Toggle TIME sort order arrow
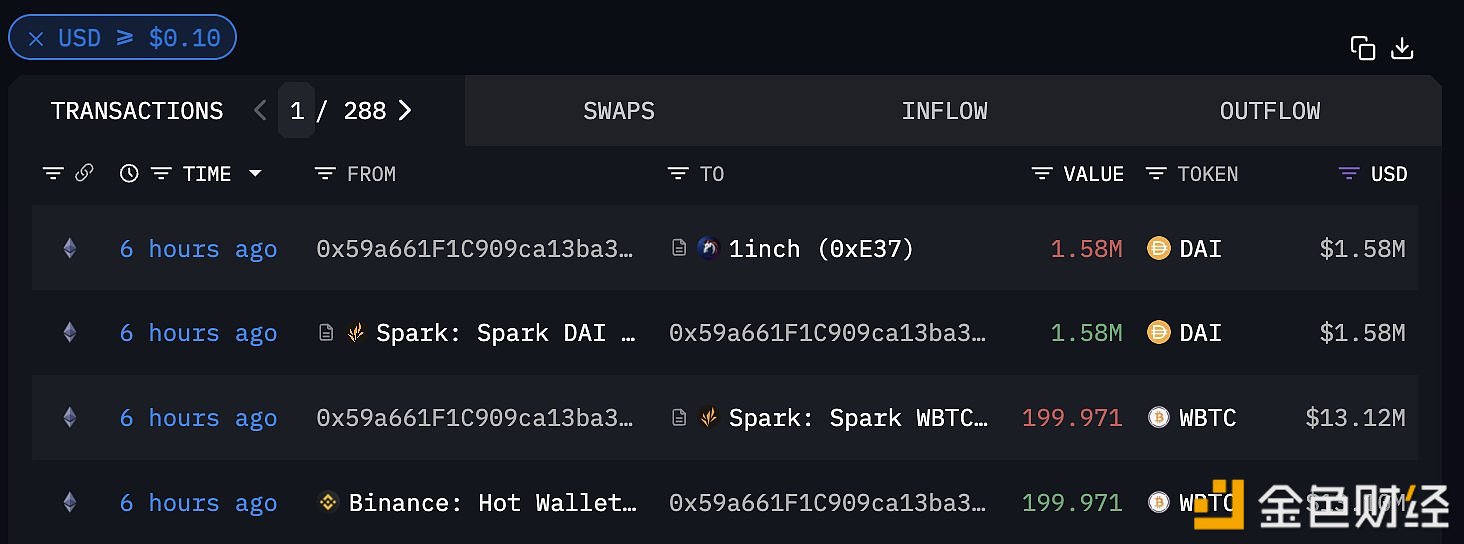Viewport: 1464px width, 544px height. (255, 174)
